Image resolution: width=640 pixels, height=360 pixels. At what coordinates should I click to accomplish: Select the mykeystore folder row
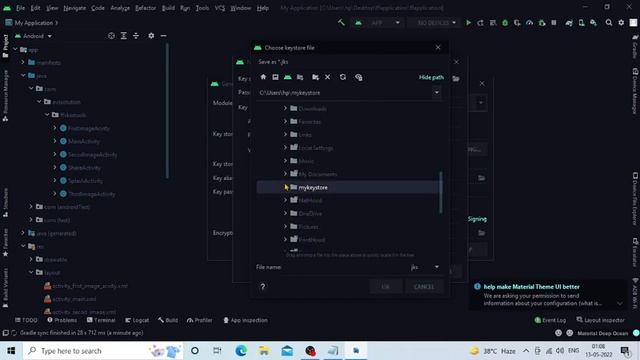348,187
